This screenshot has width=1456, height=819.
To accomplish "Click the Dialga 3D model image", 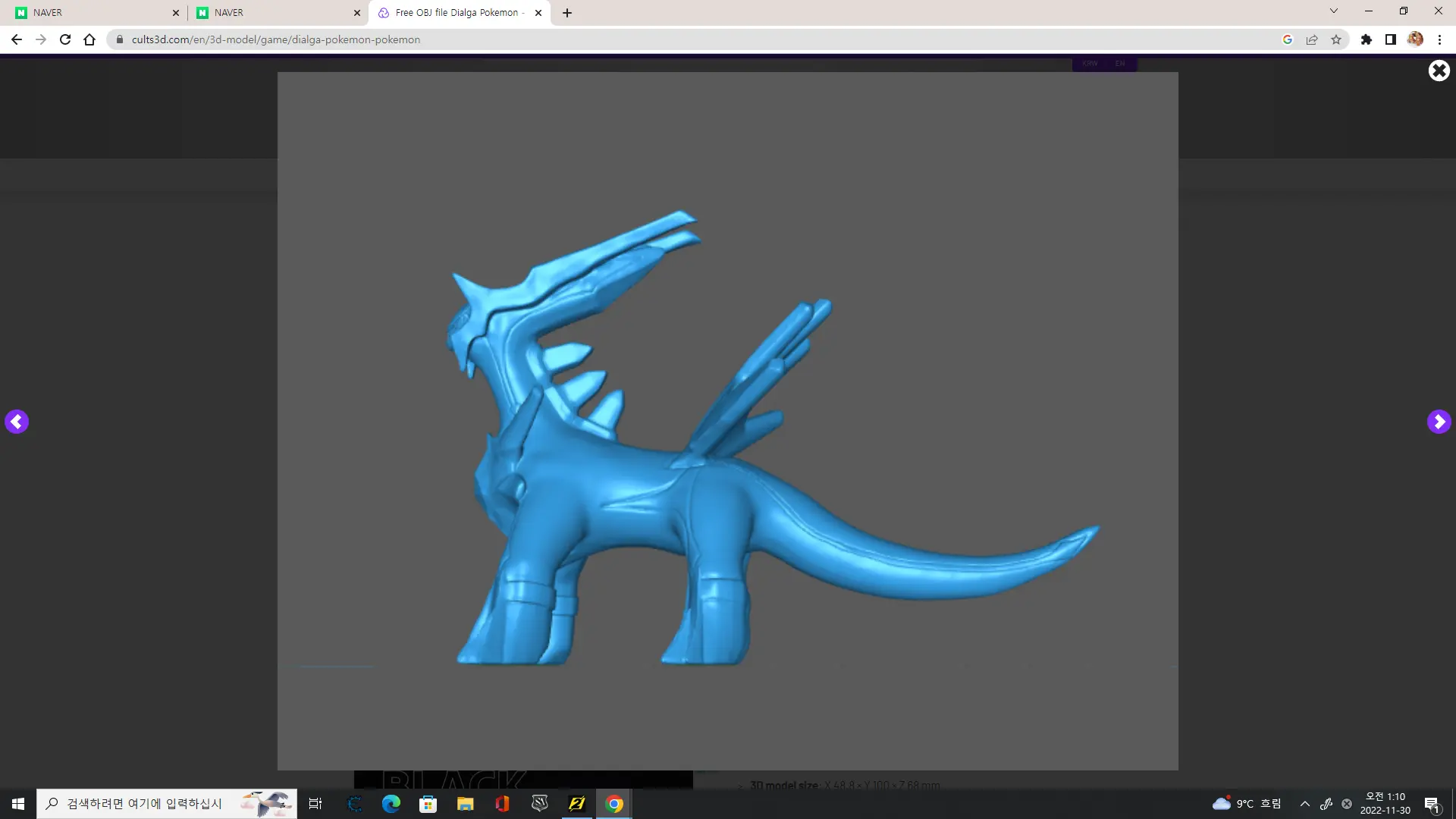I will pyautogui.click(x=727, y=421).
